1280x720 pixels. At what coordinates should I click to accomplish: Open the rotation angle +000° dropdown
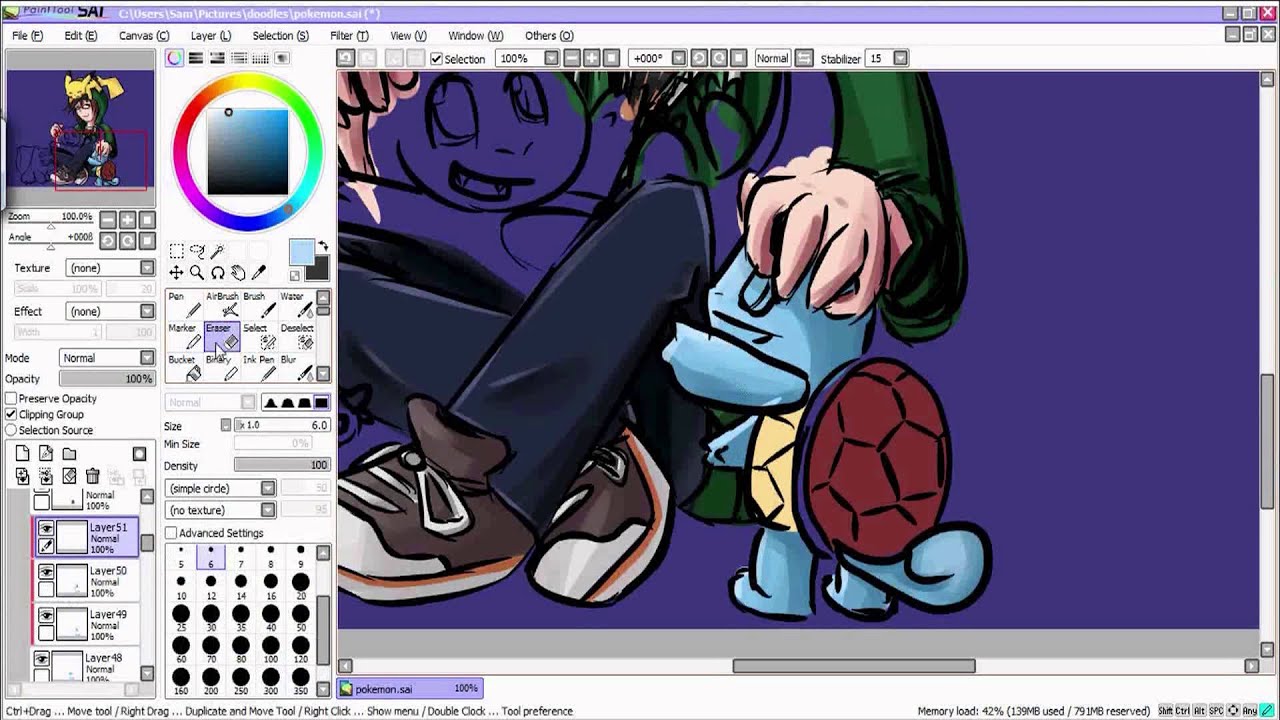[678, 58]
